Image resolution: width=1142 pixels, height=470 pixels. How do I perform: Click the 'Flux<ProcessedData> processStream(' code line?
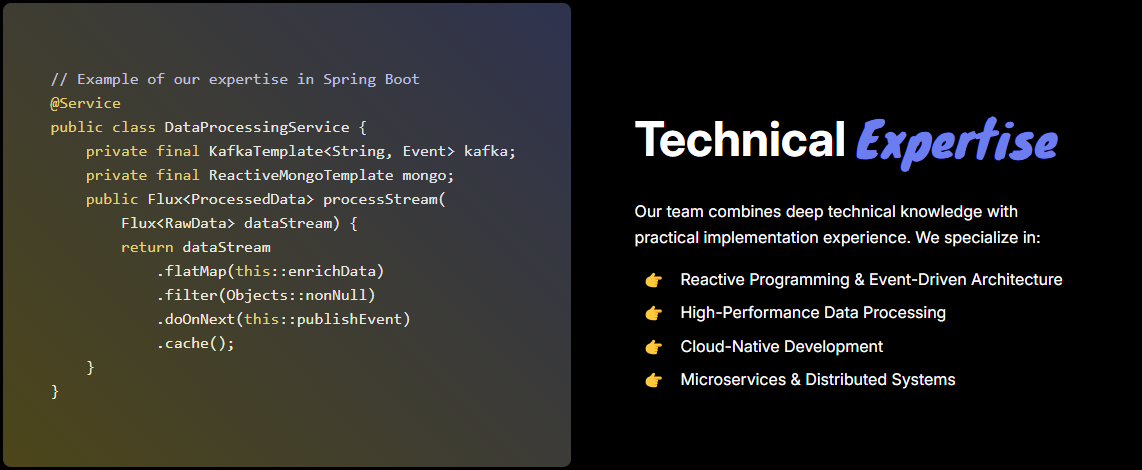266,200
